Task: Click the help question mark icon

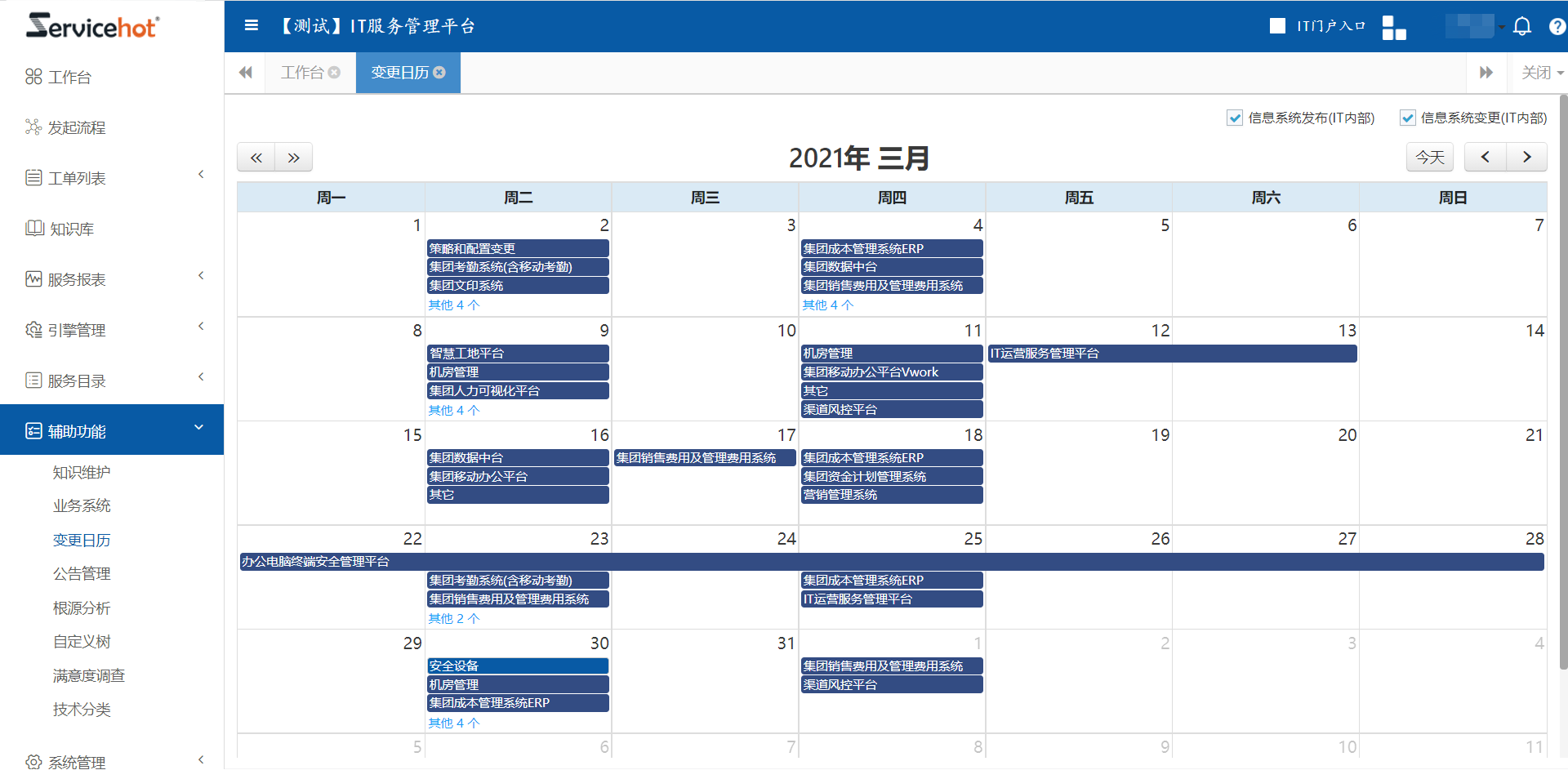Action: coord(1556,25)
